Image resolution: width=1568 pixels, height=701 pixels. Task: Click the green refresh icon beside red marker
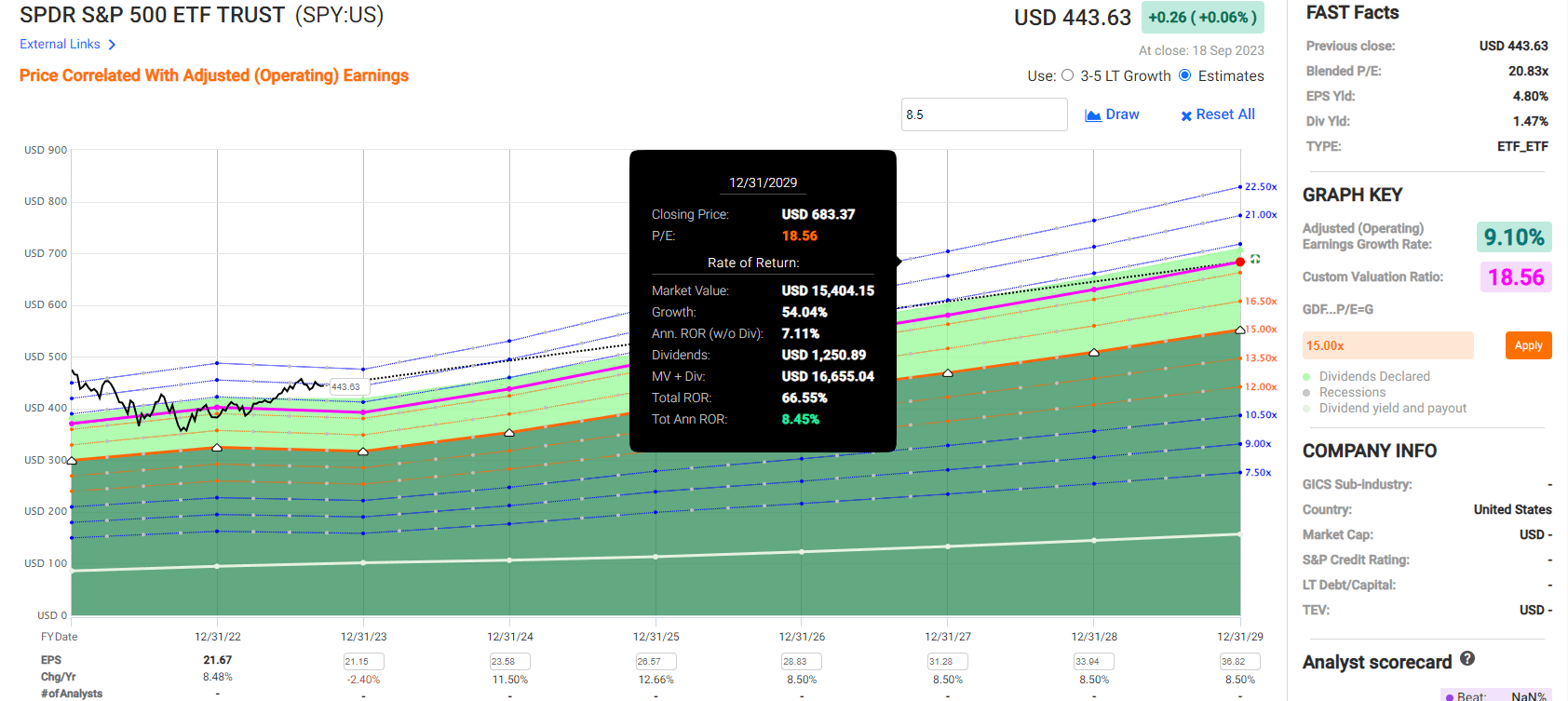(x=1255, y=259)
